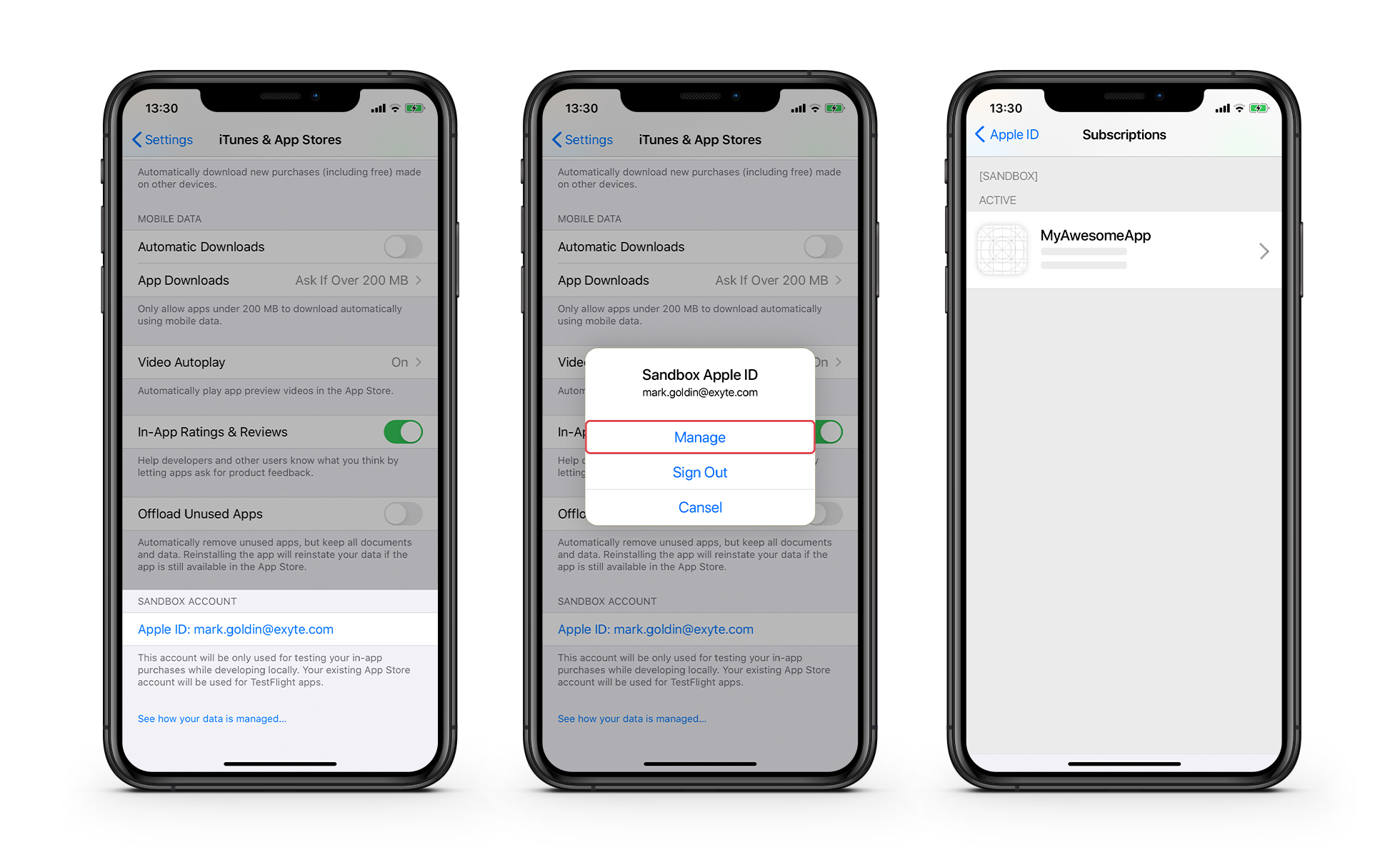Tap the Manage option in sandbox dialog
Image resolution: width=1400 pixels, height=857 pixels.
pos(699,436)
